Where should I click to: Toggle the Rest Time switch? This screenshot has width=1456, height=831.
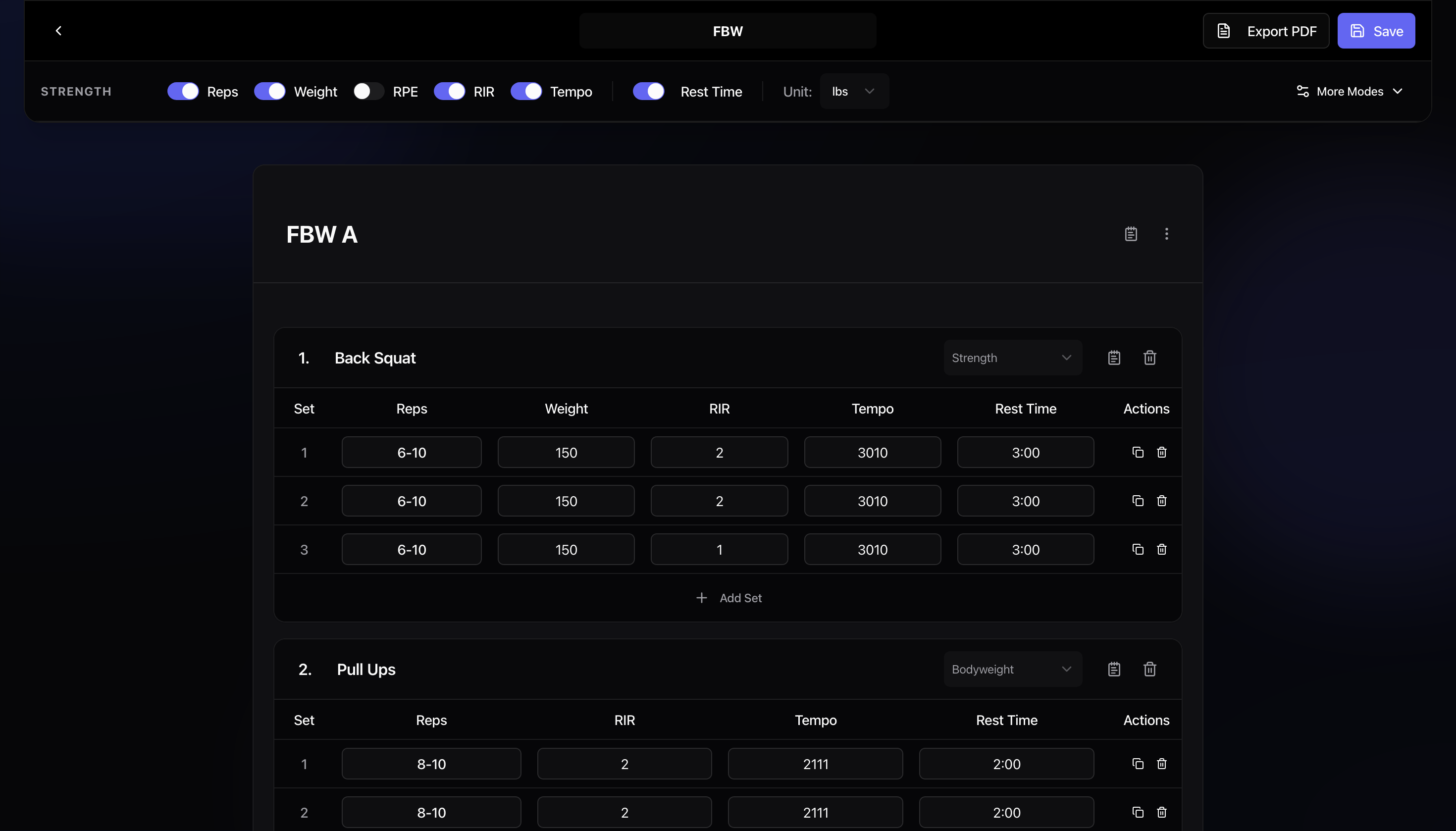pyautogui.click(x=648, y=91)
